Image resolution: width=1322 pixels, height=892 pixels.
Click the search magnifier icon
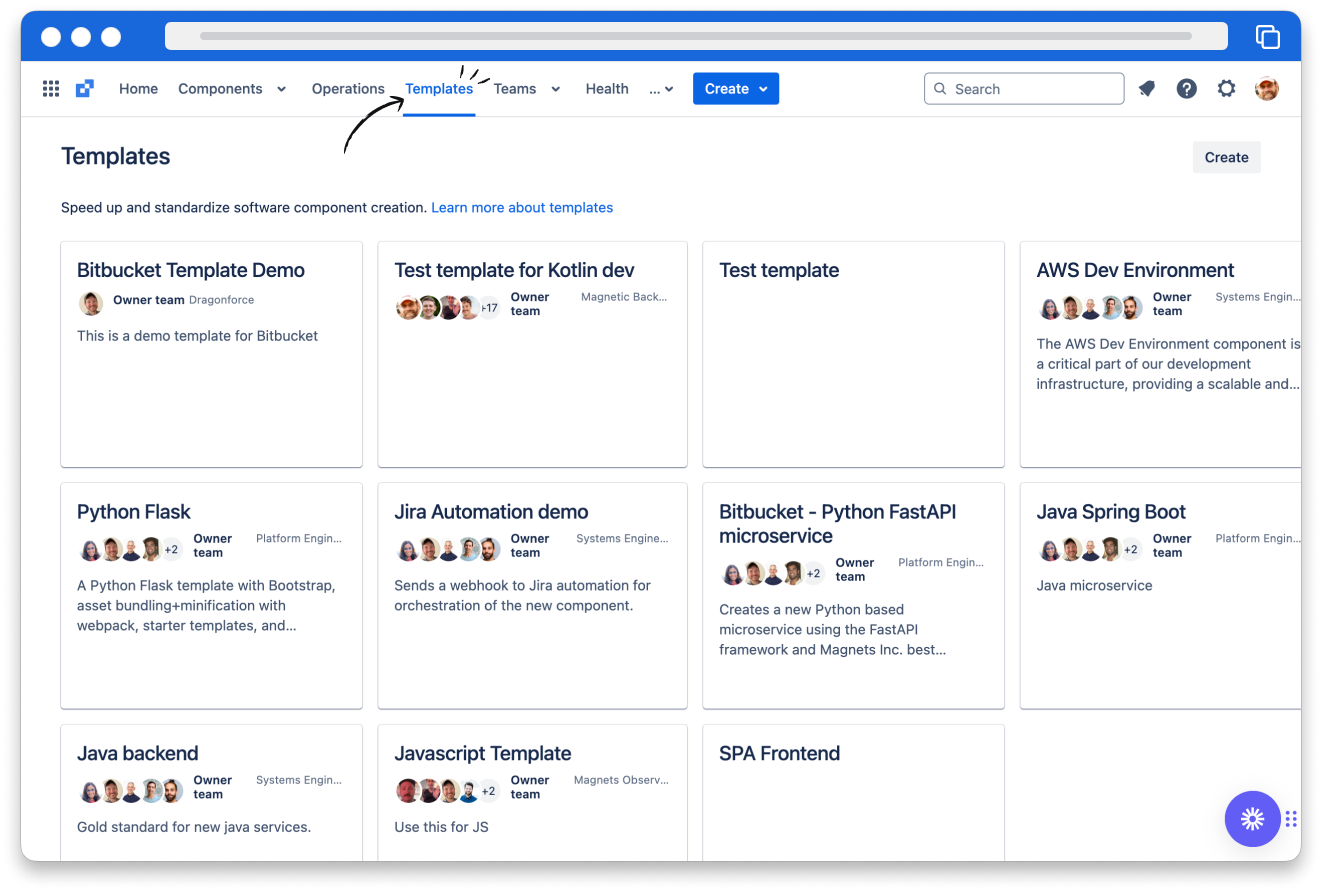pos(940,89)
